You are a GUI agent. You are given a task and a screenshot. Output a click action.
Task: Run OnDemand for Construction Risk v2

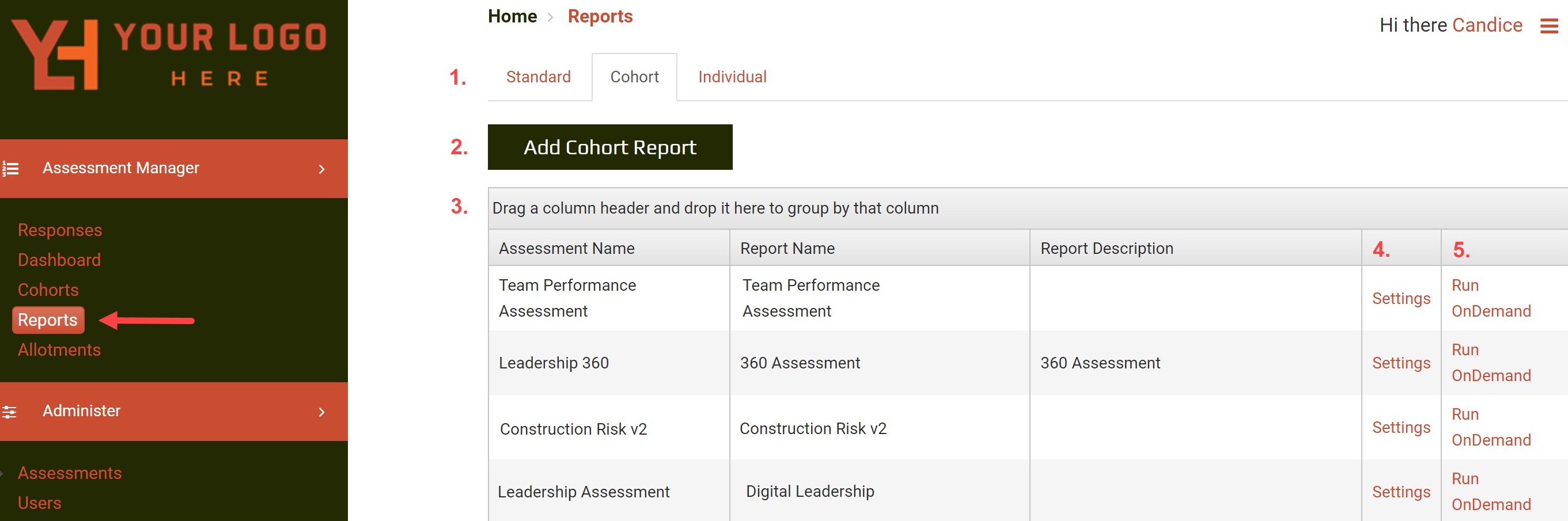[x=1490, y=427]
